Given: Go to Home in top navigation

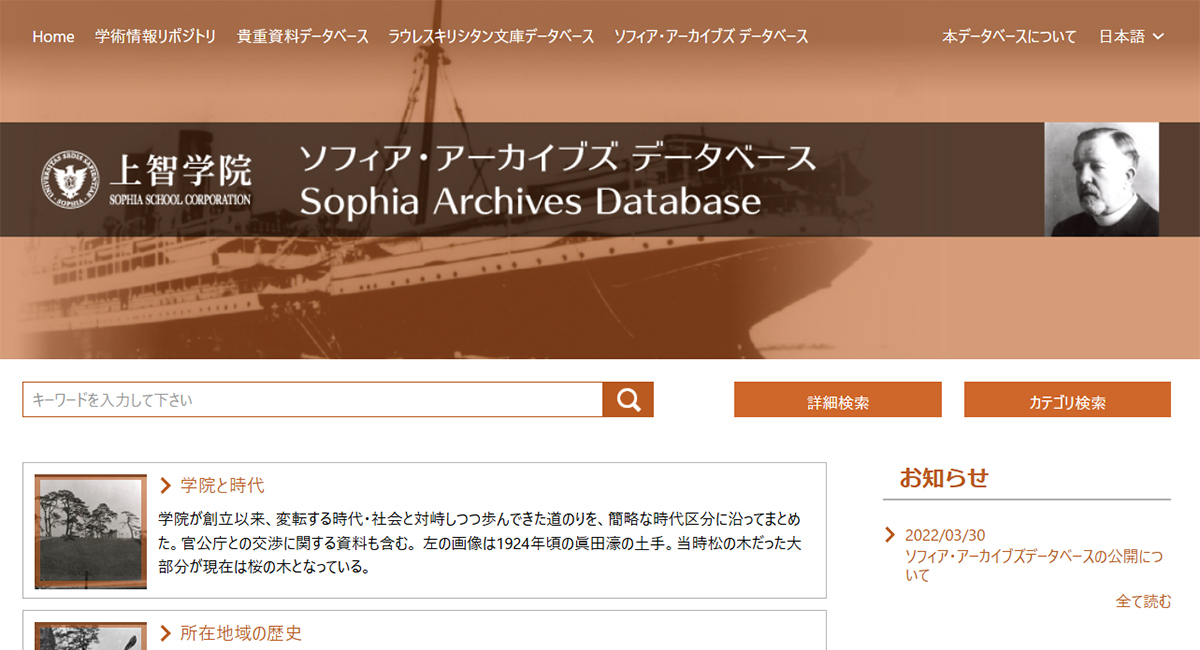Looking at the screenshot, I should (53, 37).
